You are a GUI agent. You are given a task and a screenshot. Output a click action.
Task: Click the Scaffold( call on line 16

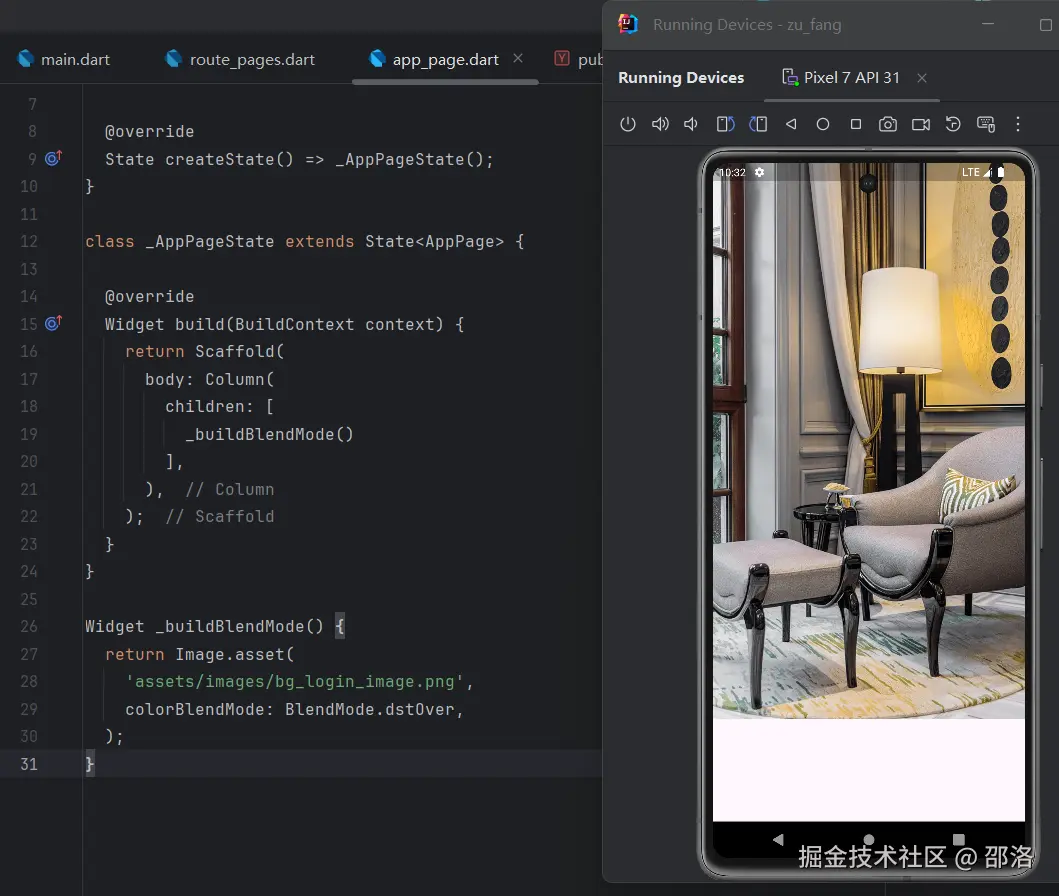click(240, 351)
